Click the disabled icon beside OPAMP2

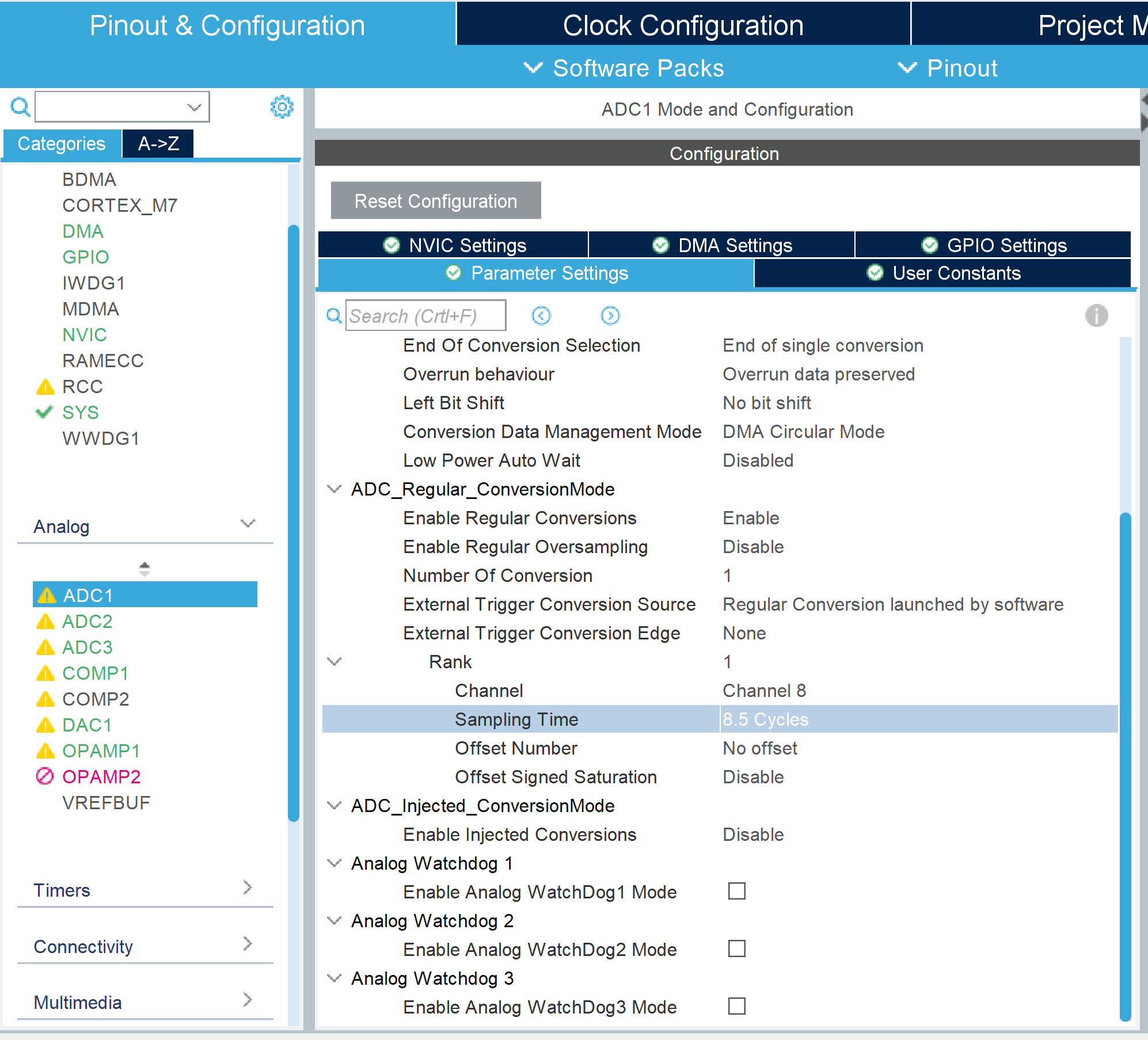45,776
